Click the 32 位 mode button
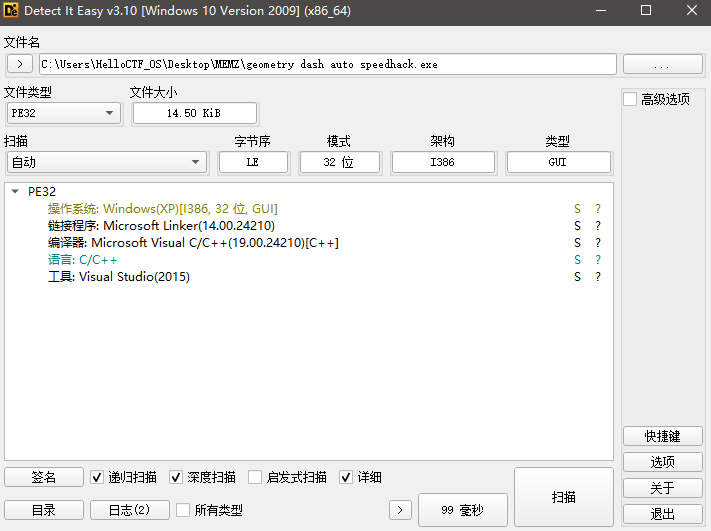This screenshot has width=711, height=531. 340,162
